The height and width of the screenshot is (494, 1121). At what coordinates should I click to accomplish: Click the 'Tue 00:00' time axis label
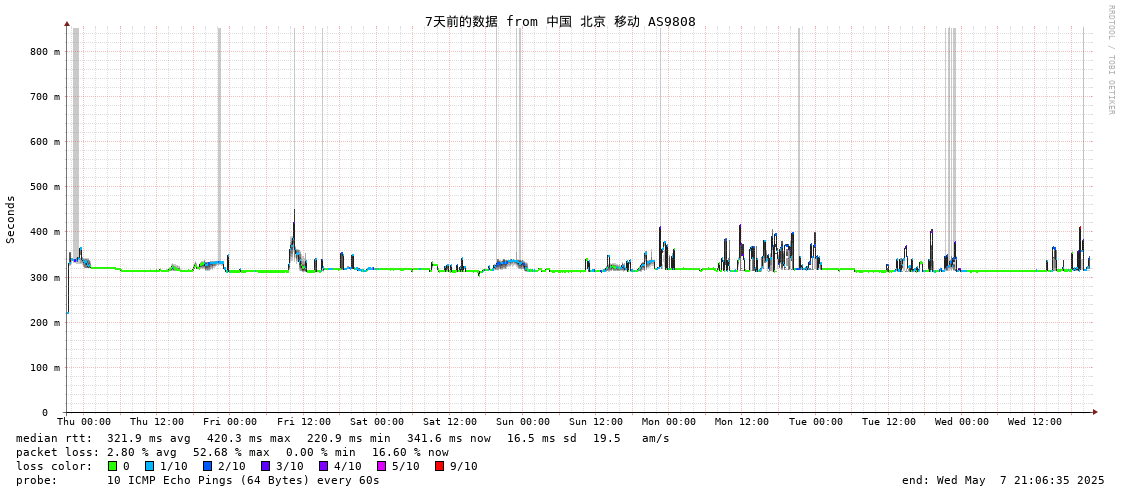click(816, 422)
